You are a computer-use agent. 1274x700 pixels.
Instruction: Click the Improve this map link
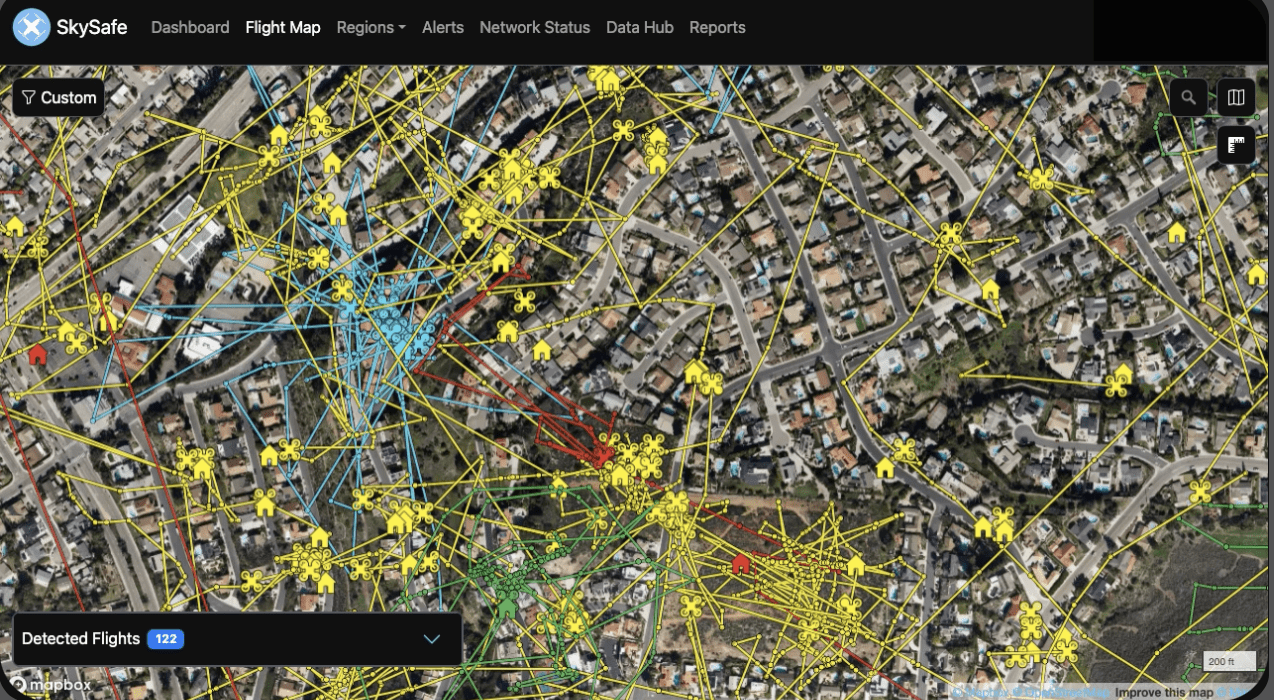pos(1164,692)
